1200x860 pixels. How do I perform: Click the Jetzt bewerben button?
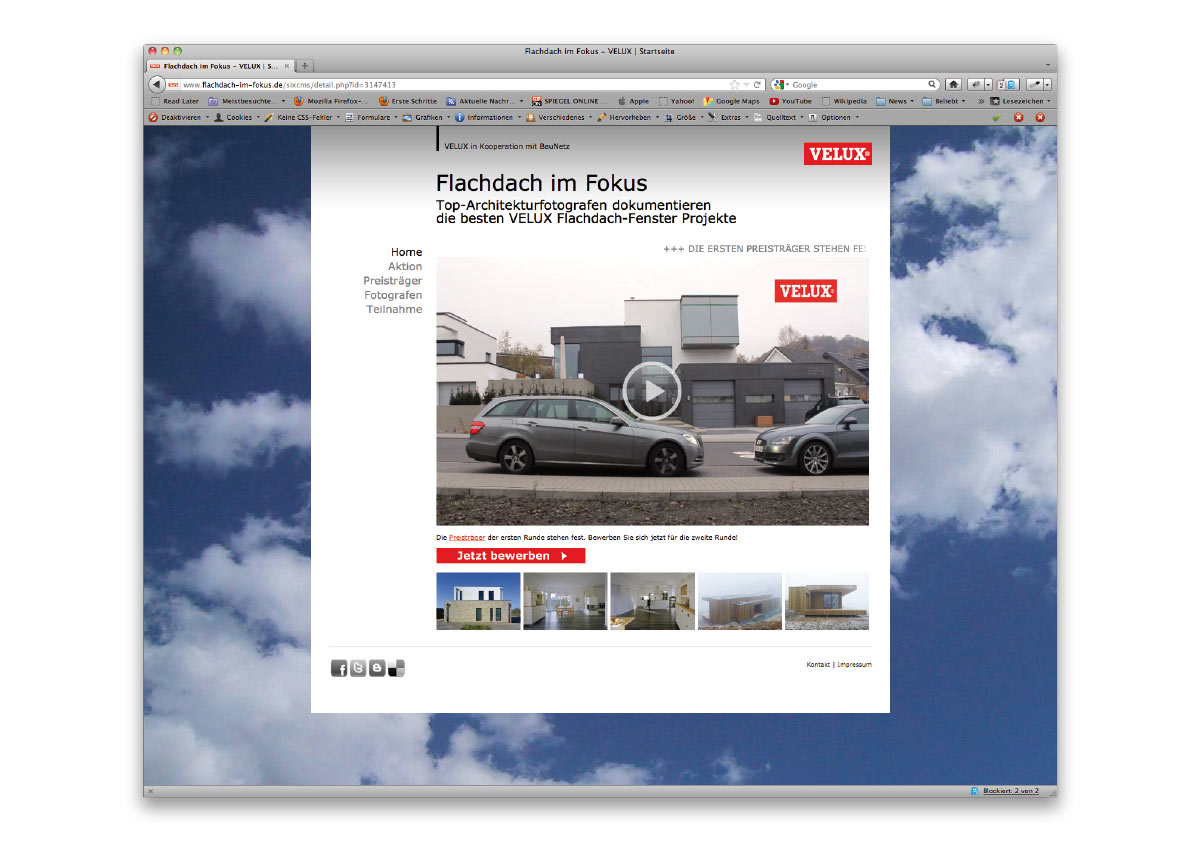[x=510, y=556]
